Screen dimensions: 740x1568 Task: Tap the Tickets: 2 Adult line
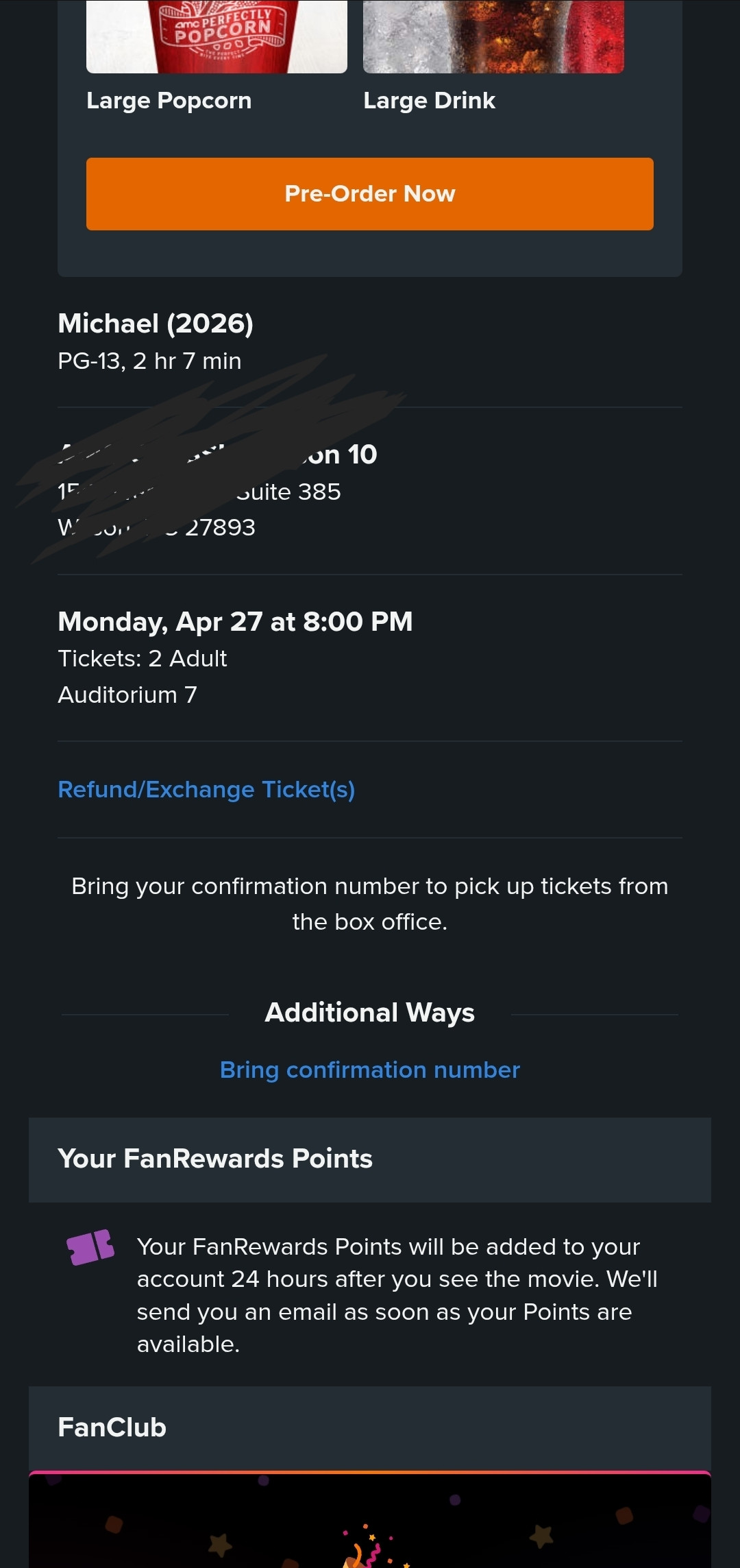[143, 658]
